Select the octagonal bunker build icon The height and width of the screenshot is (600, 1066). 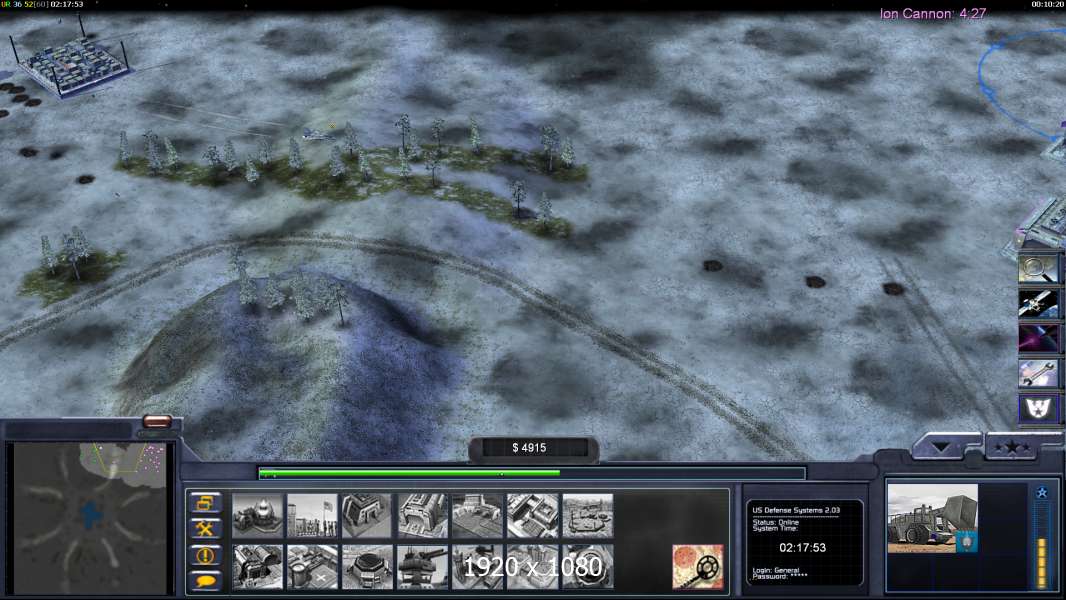point(367,567)
